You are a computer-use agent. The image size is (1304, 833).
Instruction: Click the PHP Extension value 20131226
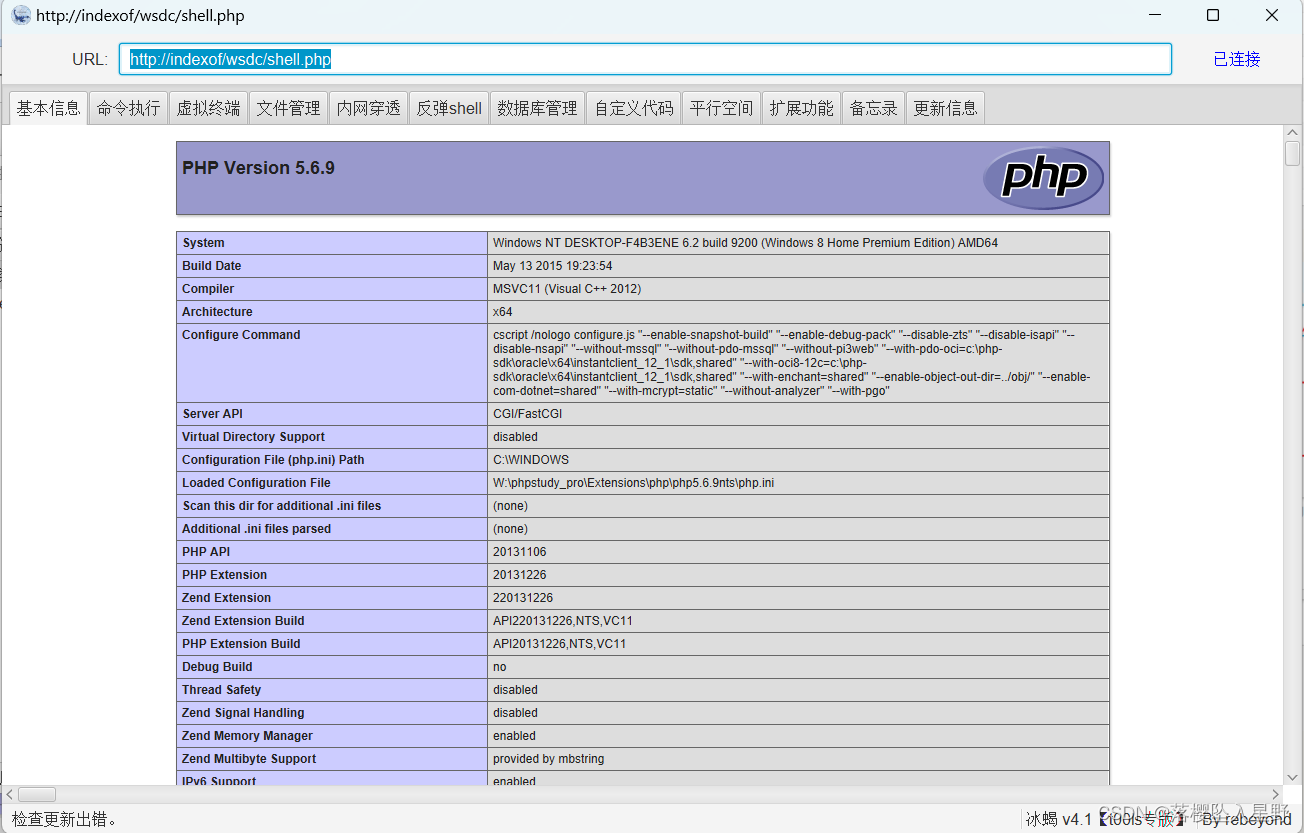519,575
